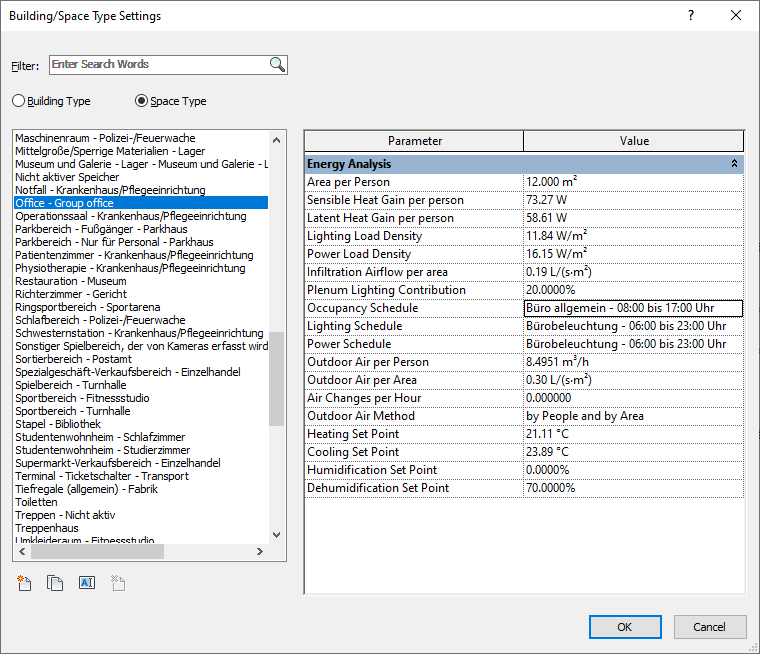Screen dimensions: 760x654
Task: Collapse the Energy Analysis section
Action: pyautogui.click(x=734, y=164)
